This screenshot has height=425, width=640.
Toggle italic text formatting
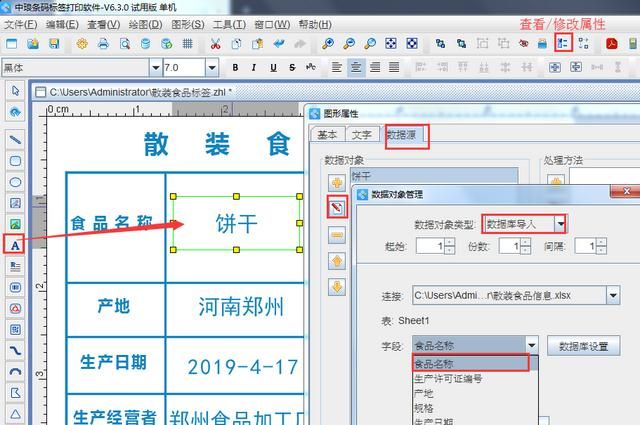pyautogui.click(x=254, y=67)
